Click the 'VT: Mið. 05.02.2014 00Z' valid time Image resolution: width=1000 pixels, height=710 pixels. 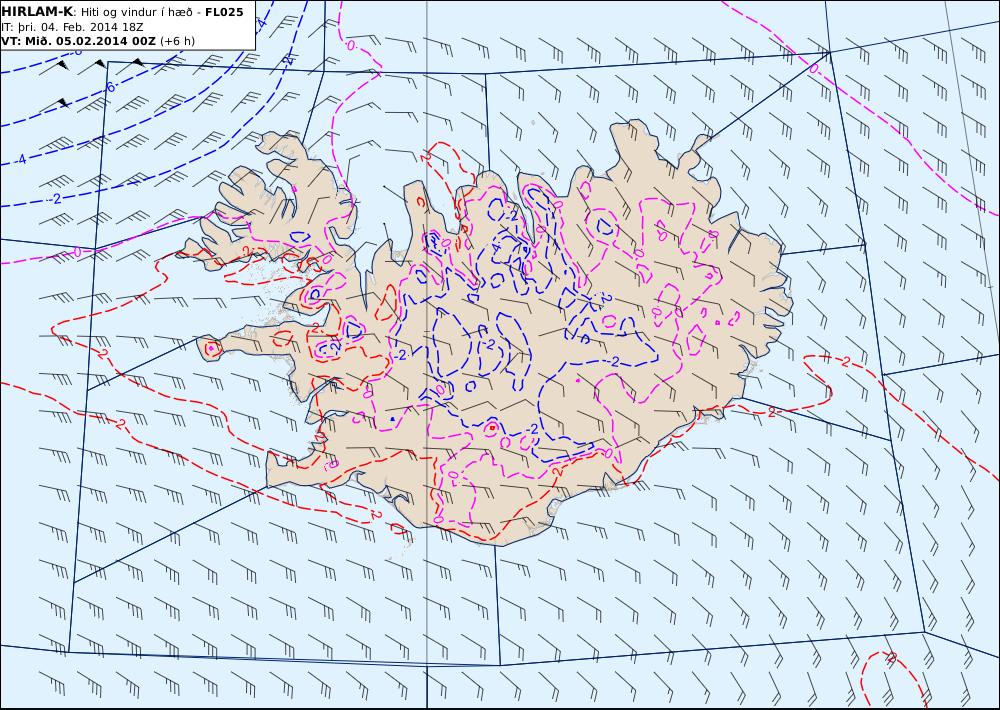pyautogui.click(x=78, y=41)
